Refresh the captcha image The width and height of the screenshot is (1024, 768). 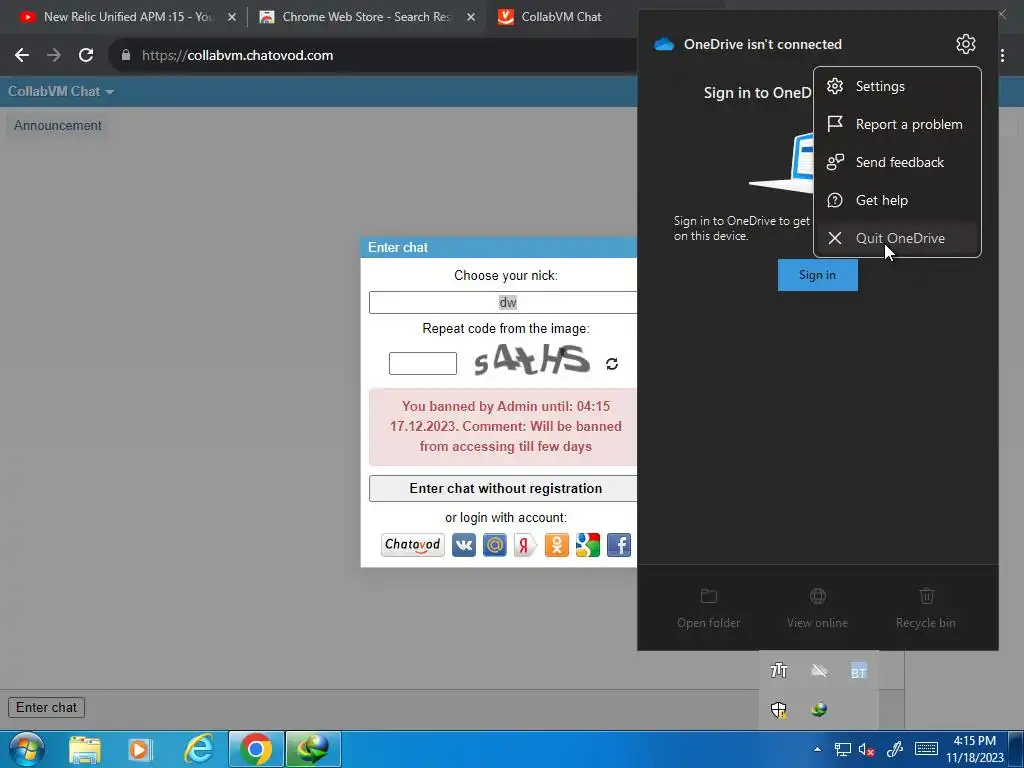611,364
